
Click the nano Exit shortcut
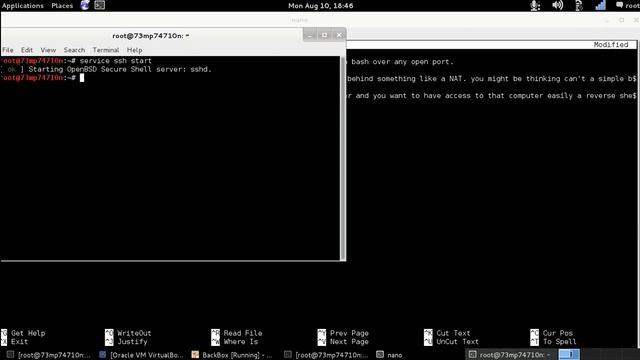(15, 342)
